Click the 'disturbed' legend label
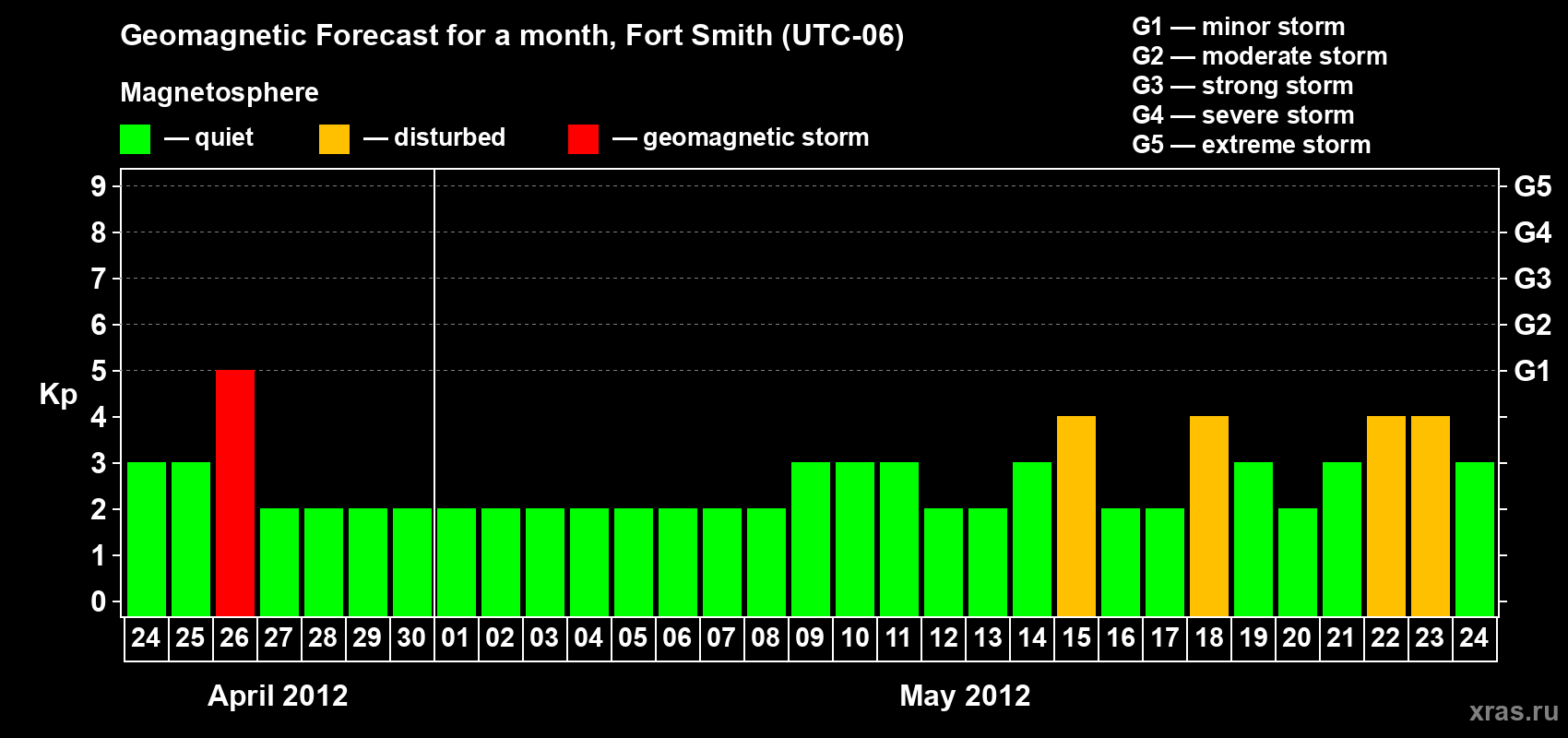Screen dimensions: 1568x738 point(449,137)
